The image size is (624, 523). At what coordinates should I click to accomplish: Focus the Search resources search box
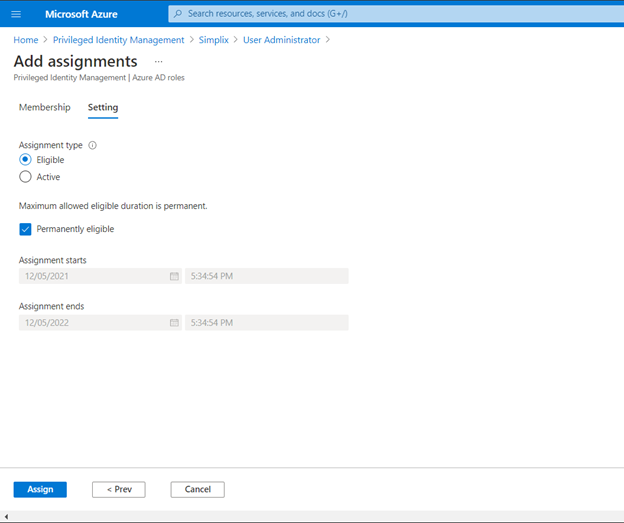pyautogui.click(x=396, y=14)
